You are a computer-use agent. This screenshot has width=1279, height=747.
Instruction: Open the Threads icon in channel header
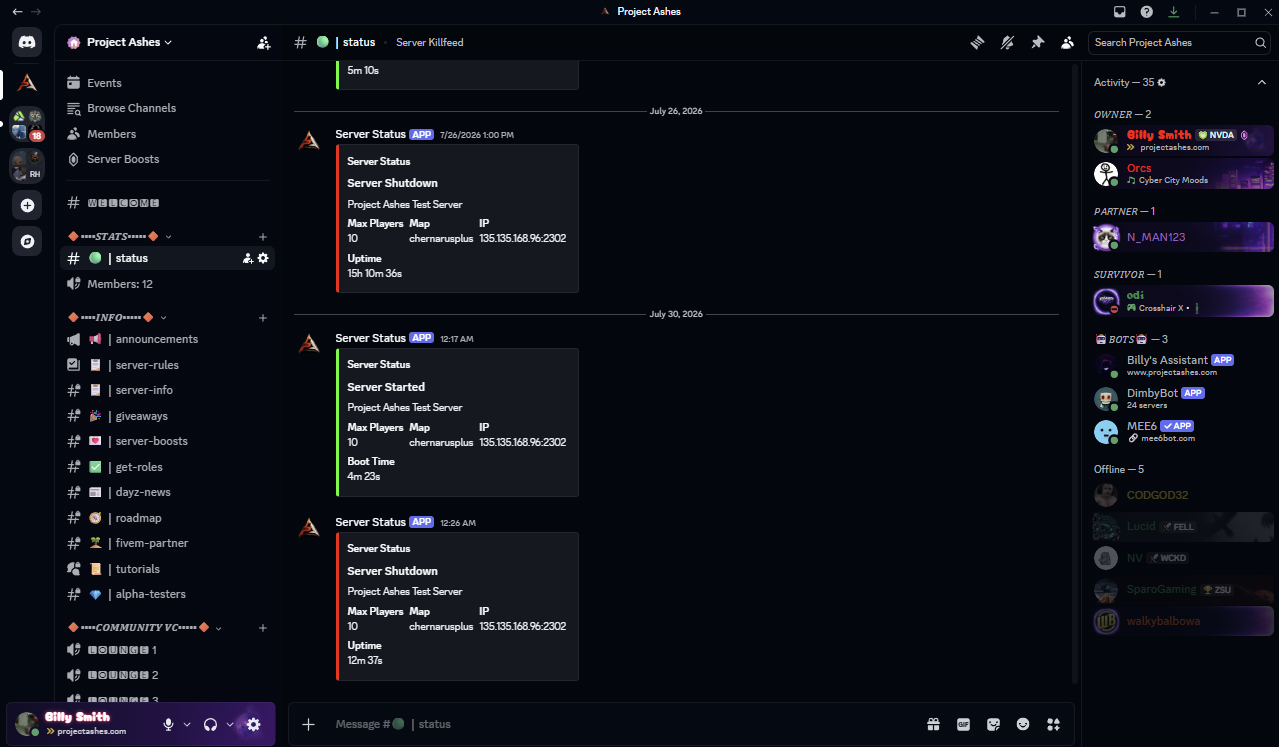[977, 42]
